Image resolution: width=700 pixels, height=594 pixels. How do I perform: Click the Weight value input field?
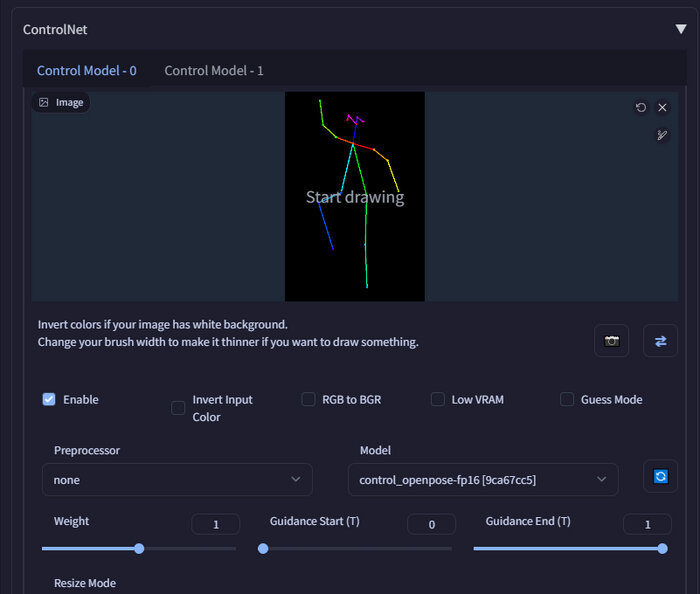pos(216,524)
